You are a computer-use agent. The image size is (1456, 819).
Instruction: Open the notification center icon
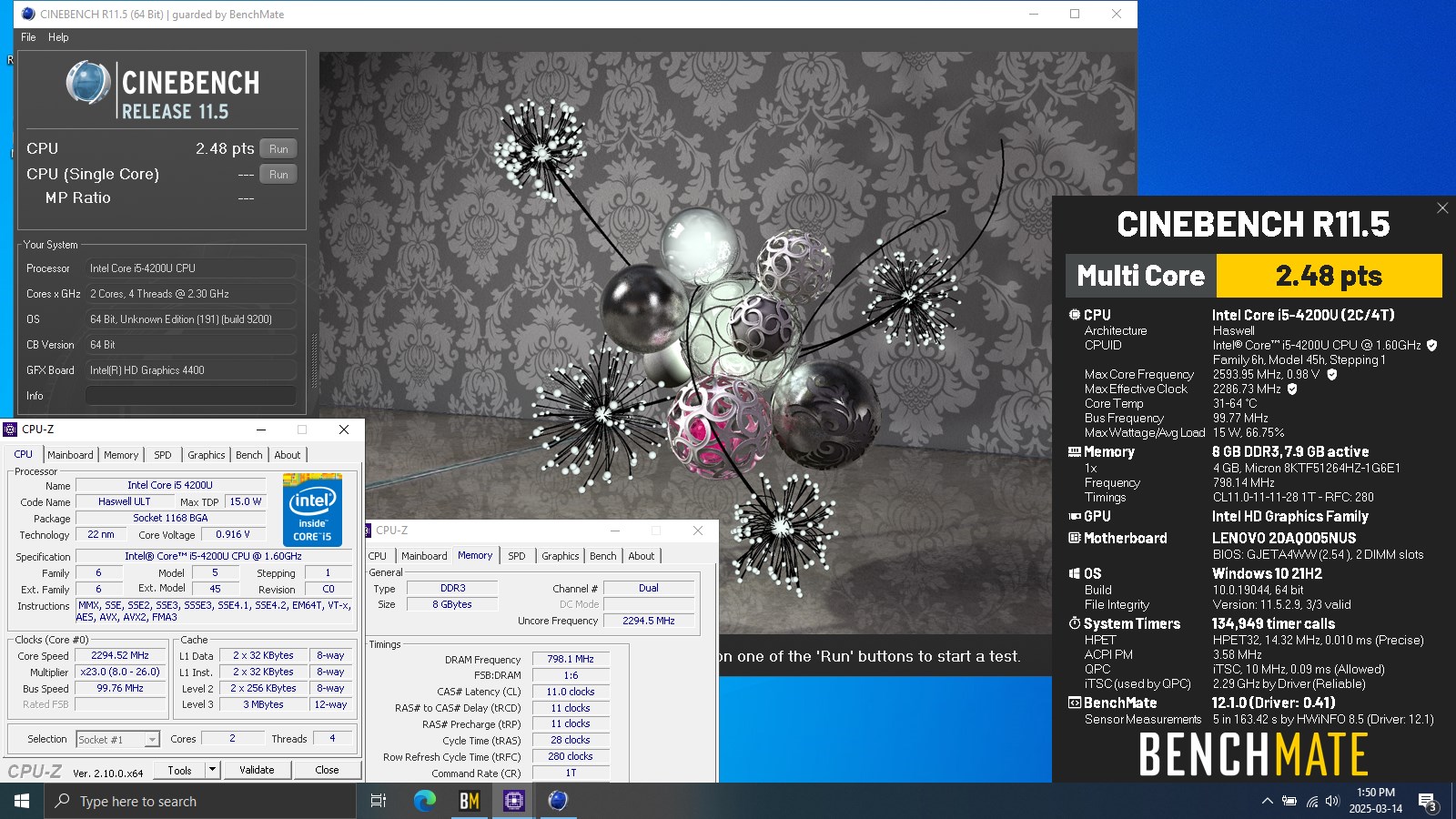point(1428,802)
